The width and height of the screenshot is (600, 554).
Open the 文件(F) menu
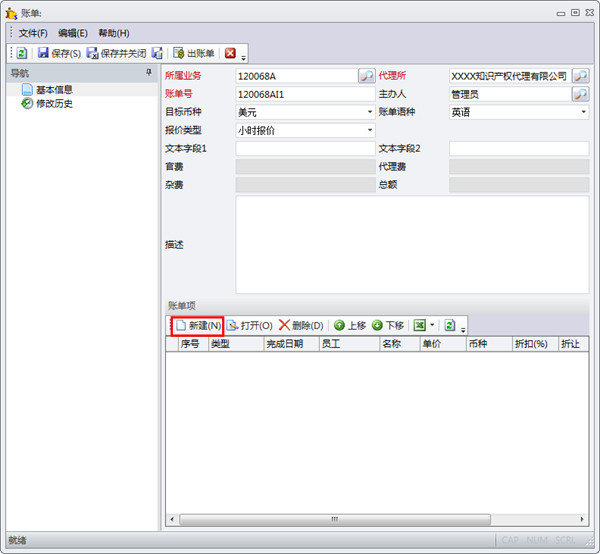pyautogui.click(x=33, y=33)
